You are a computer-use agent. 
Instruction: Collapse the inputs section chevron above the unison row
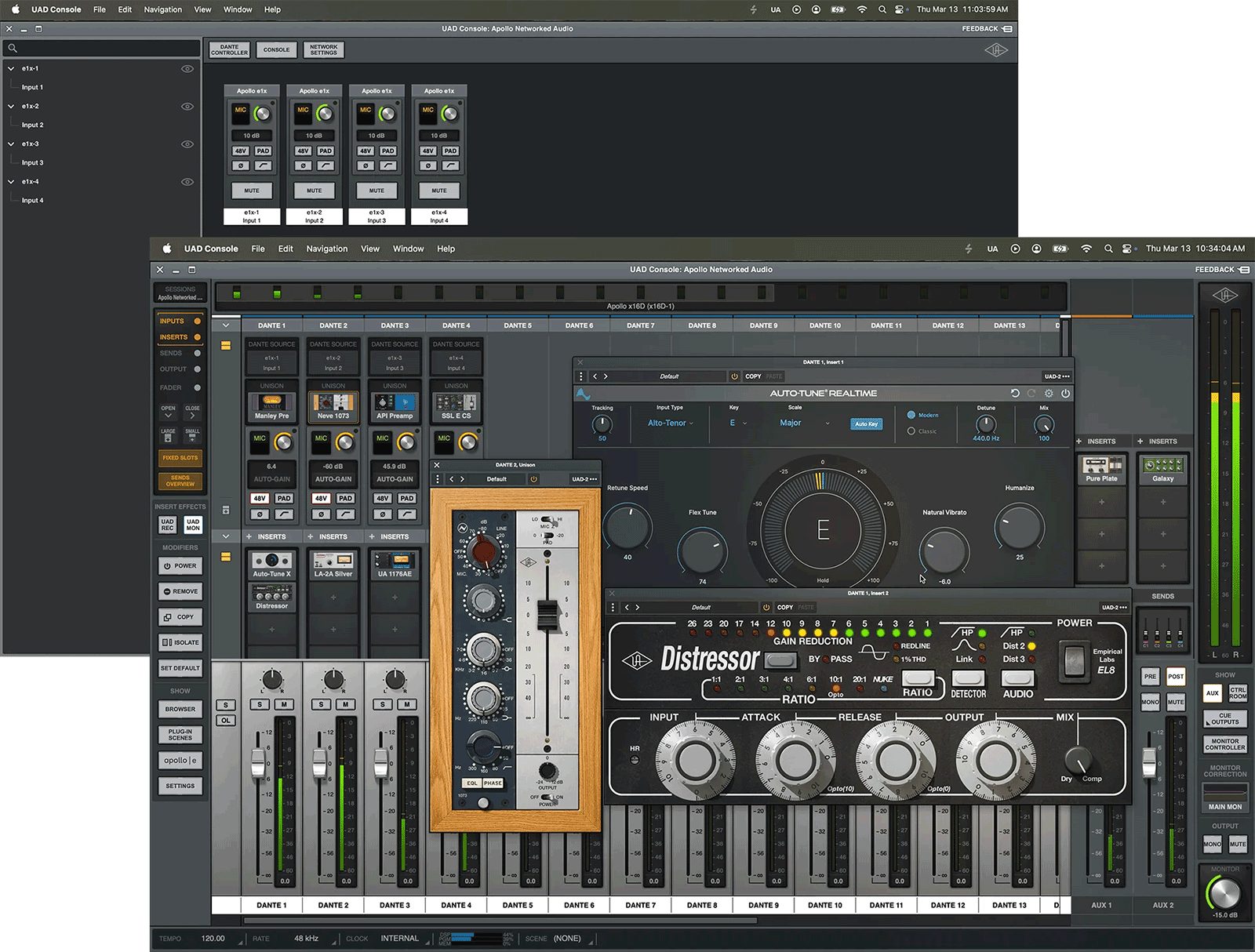coord(226,325)
